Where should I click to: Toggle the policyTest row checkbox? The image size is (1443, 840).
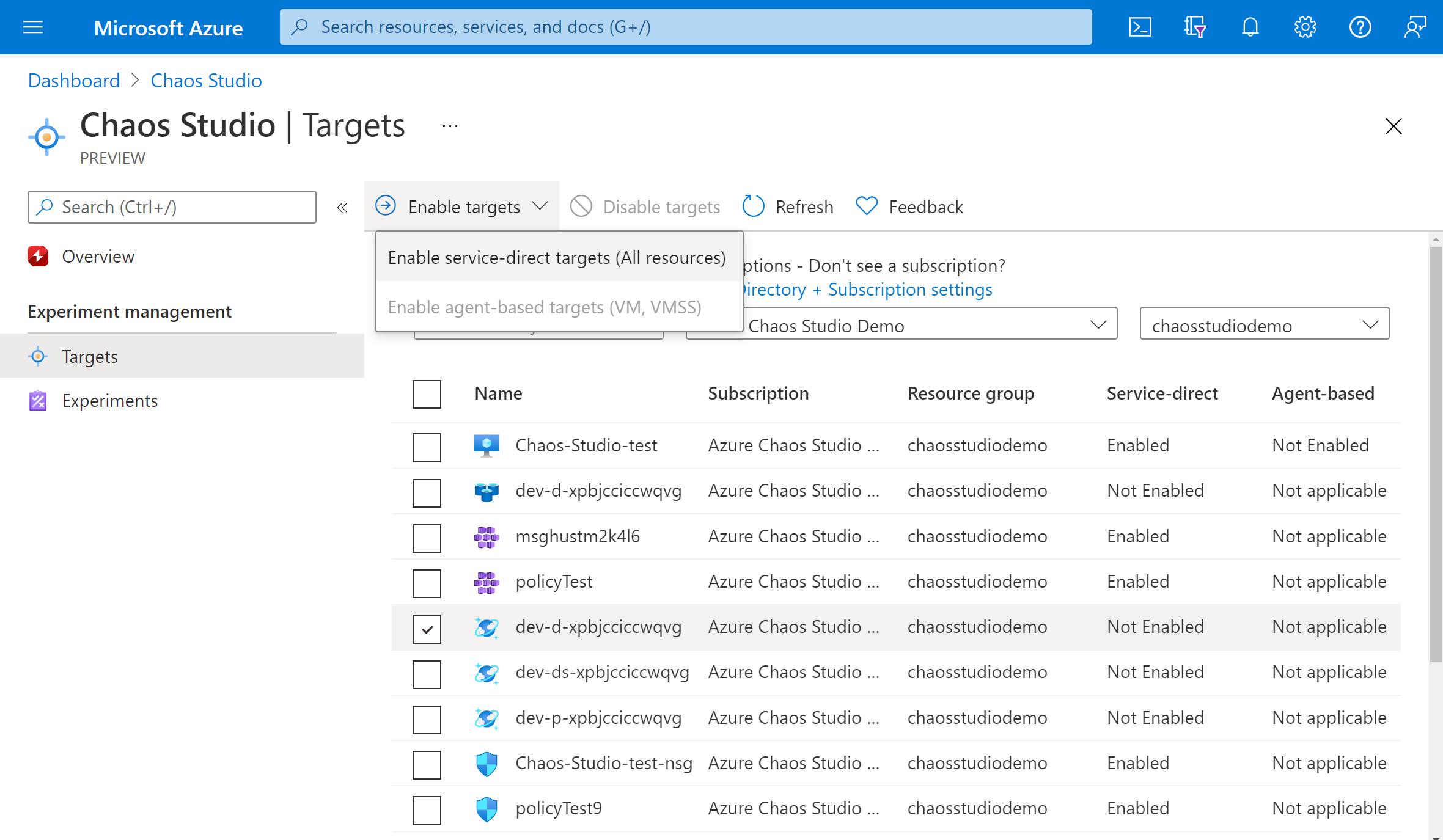(426, 582)
